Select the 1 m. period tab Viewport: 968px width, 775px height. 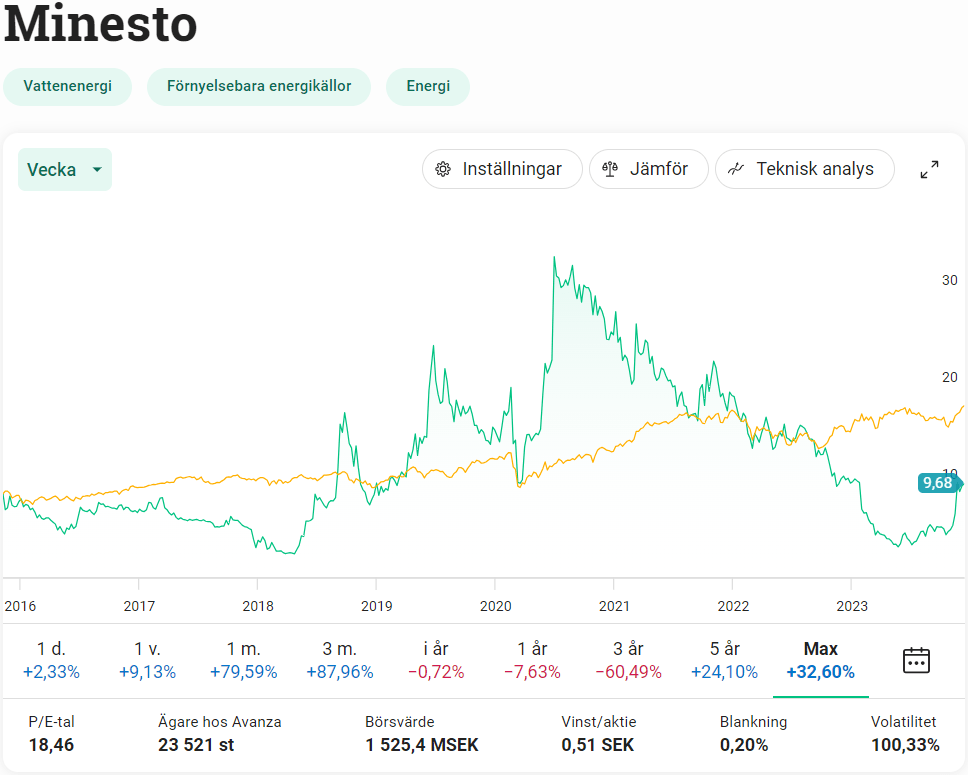(x=243, y=660)
